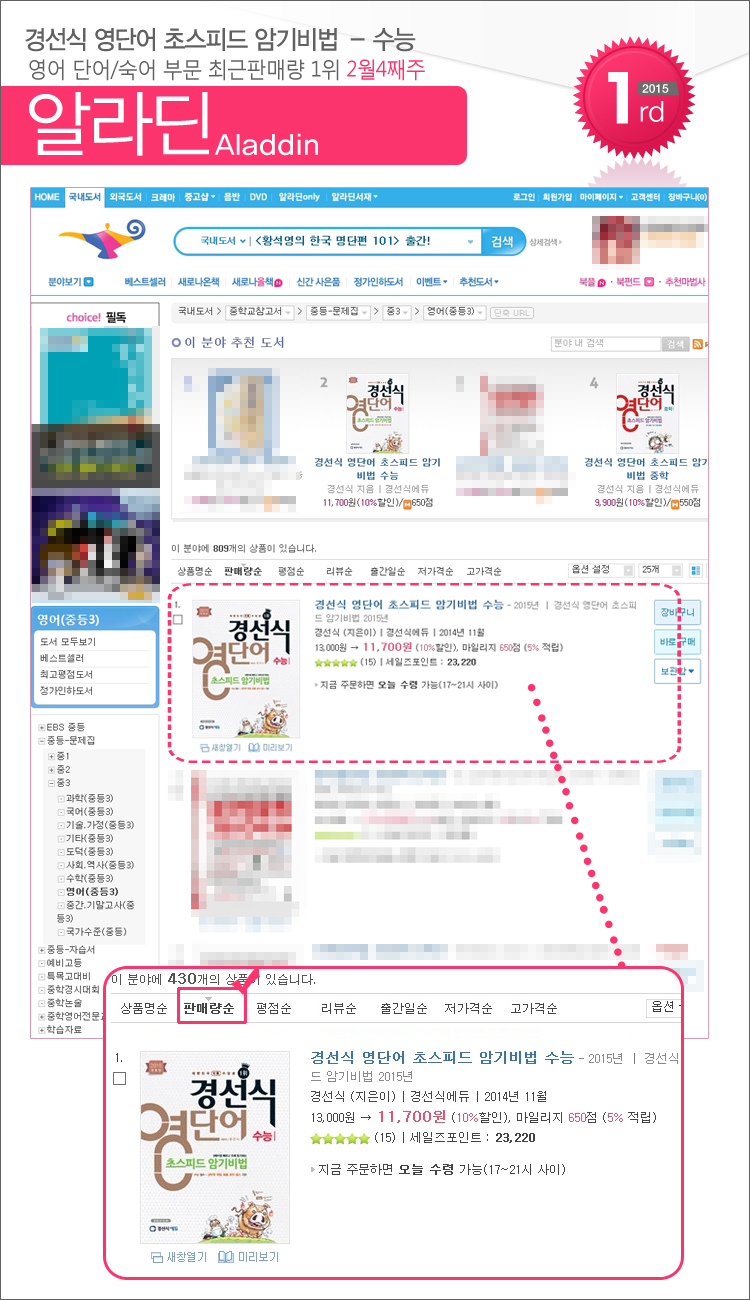Viewport: 750px width, 1300px height.
Task: Click the RSS feed icon beside category search
Action: pyautogui.click(x=696, y=344)
